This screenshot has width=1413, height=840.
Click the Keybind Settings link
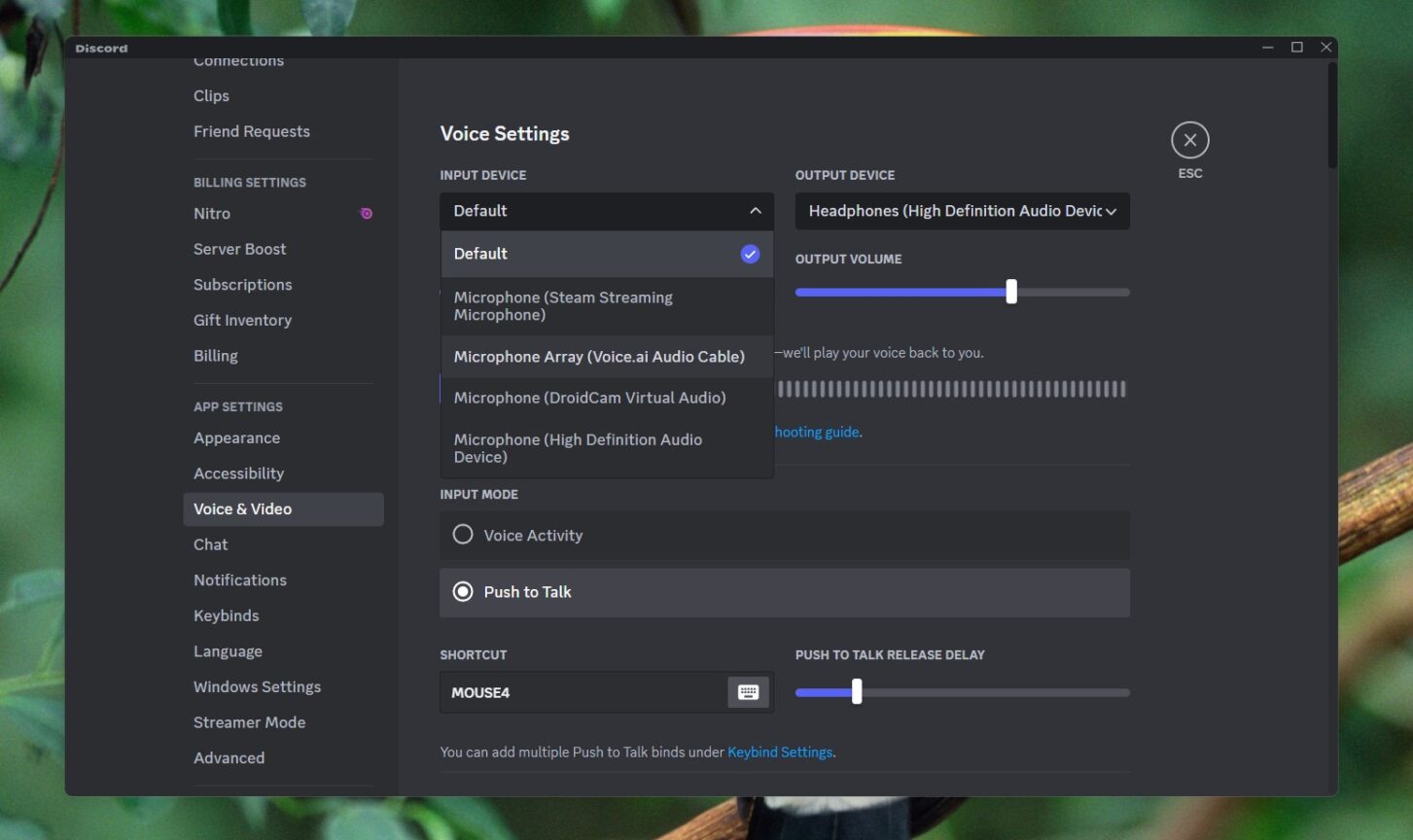(779, 752)
